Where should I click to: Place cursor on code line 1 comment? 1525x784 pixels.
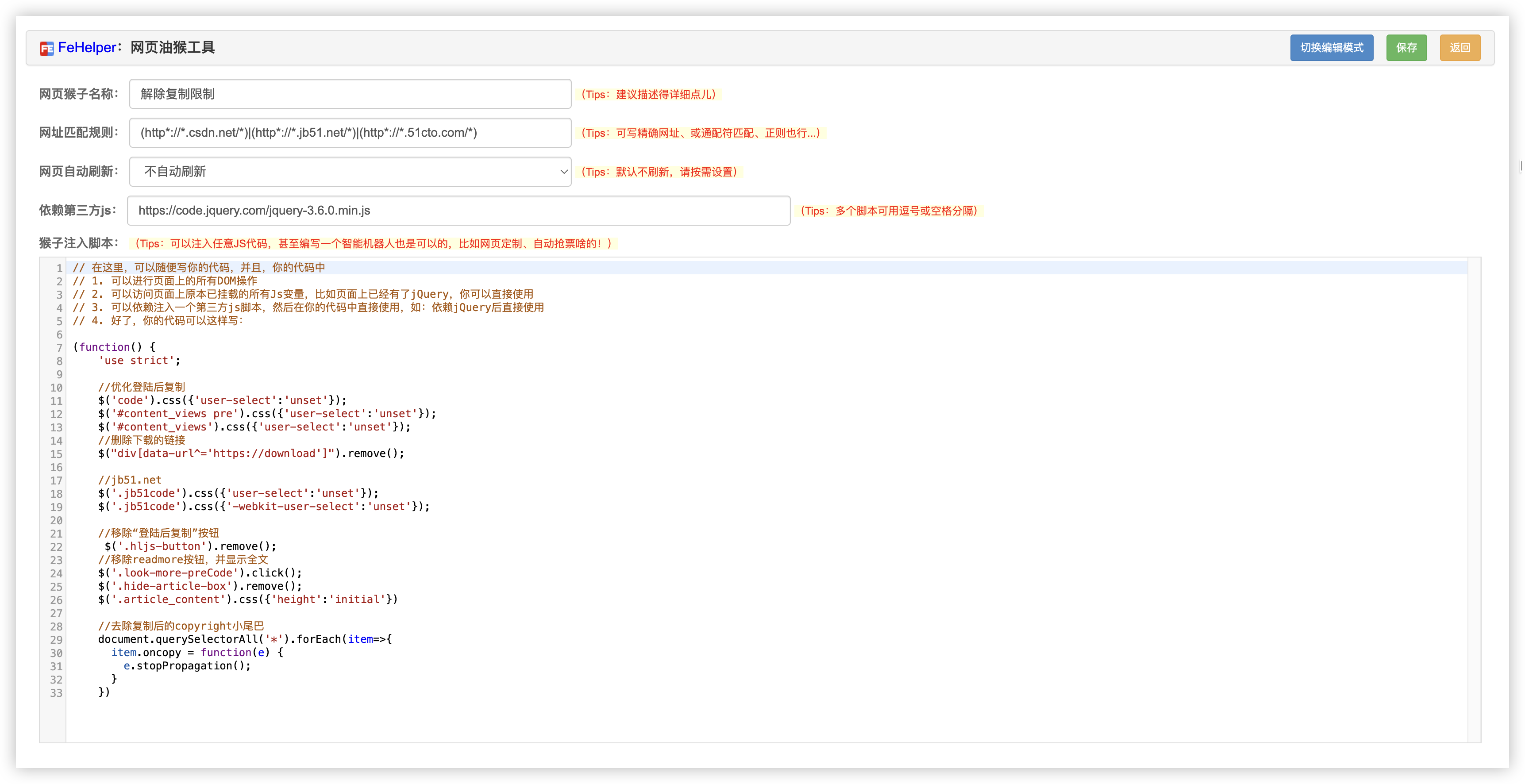199,267
